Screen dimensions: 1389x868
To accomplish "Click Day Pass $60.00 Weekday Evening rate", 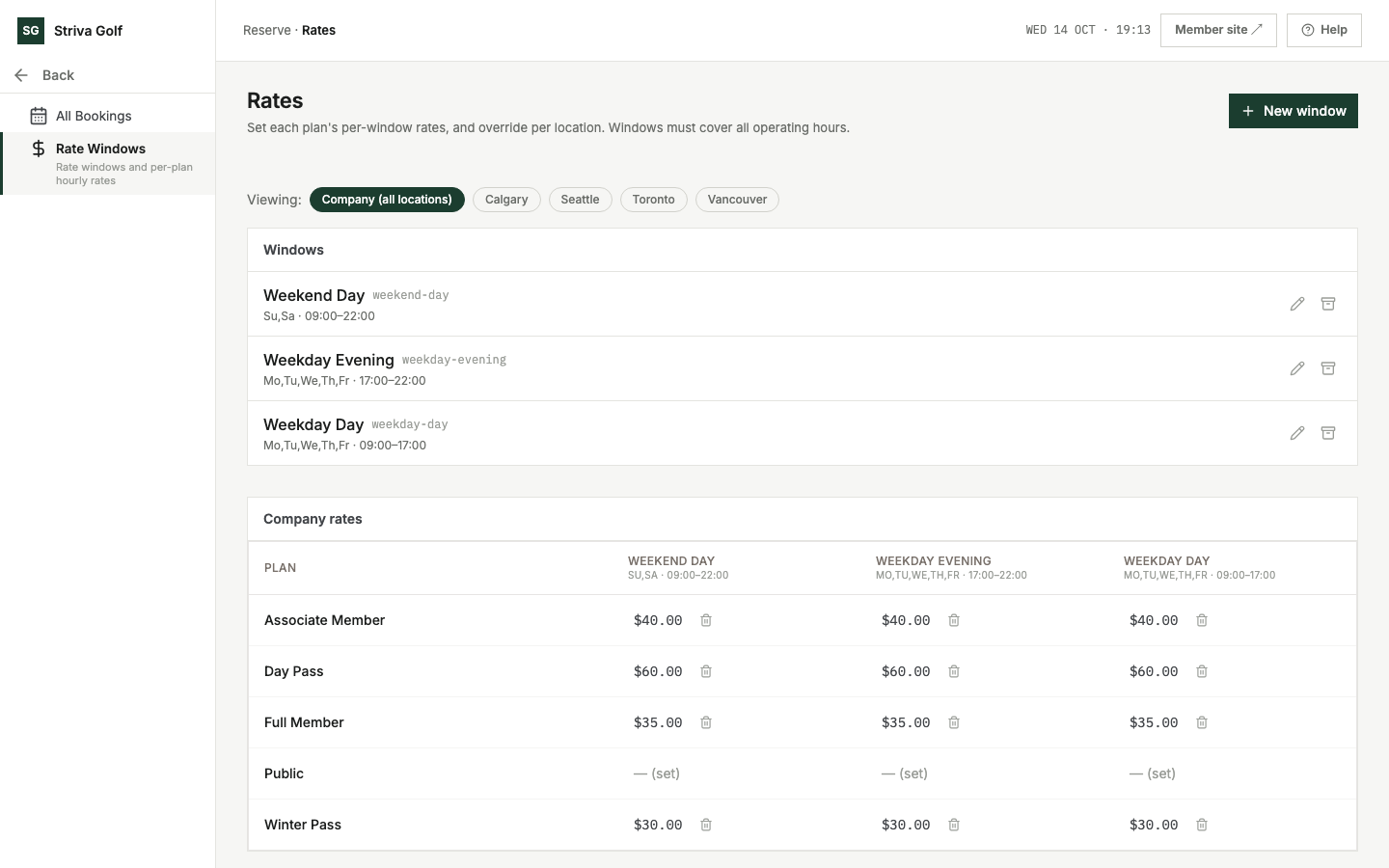I will click(x=906, y=671).
